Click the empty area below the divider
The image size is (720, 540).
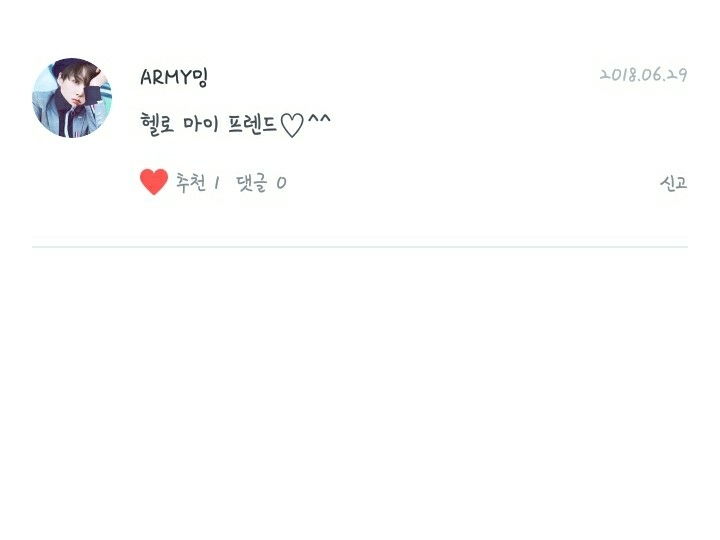tap(360, 390)
